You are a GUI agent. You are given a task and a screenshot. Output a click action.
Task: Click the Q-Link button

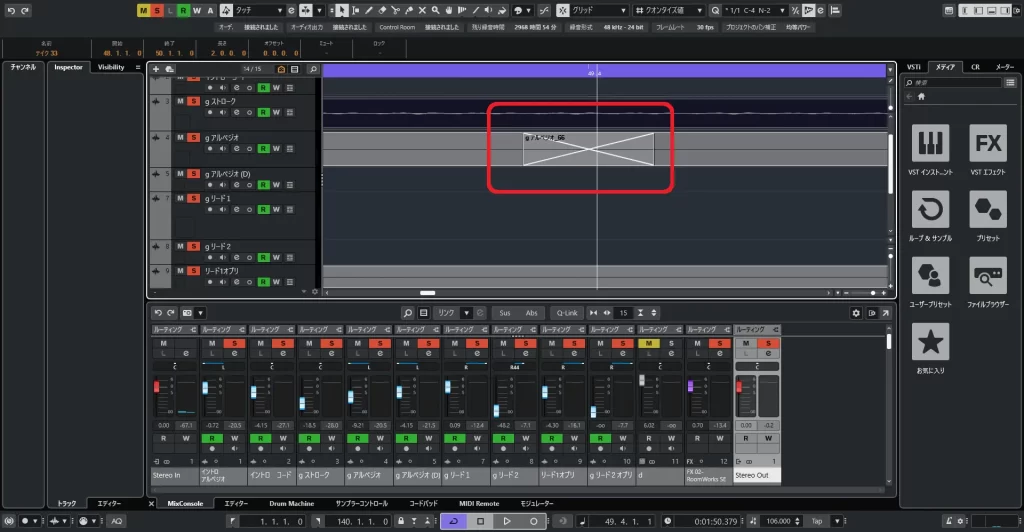[x=566, y=313]
